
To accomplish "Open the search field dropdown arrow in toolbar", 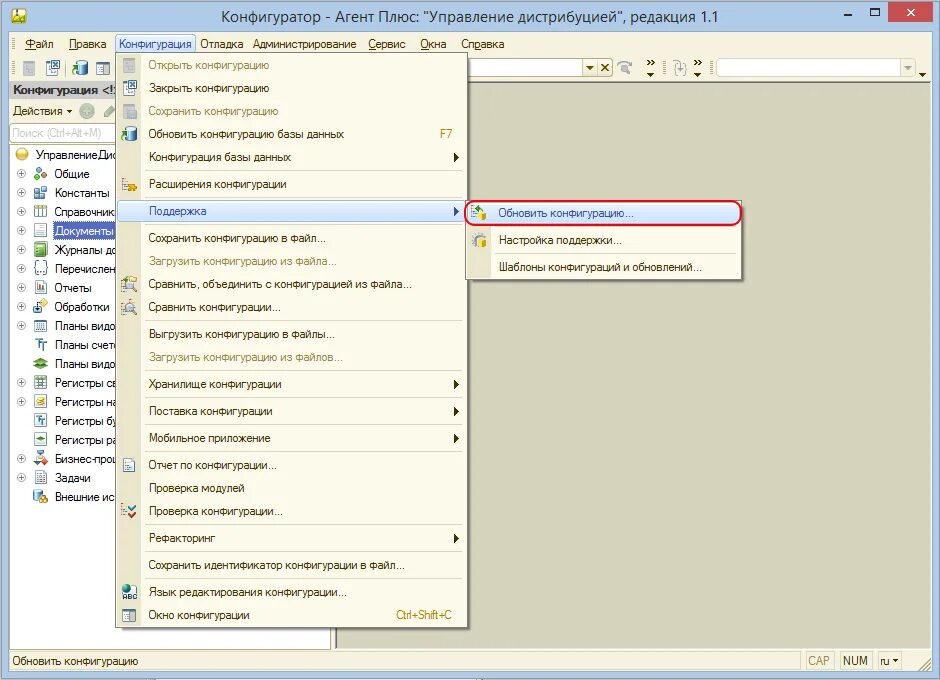I will click(x=590, y=68).
